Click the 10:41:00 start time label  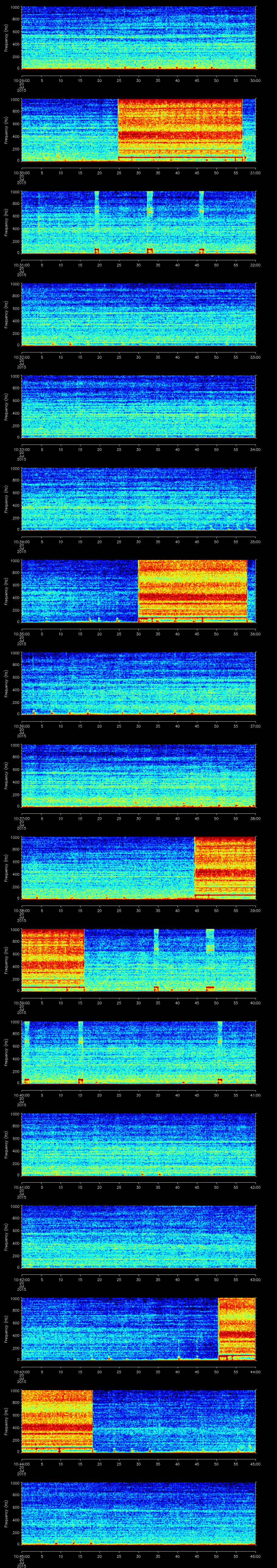click(22, 1187)
